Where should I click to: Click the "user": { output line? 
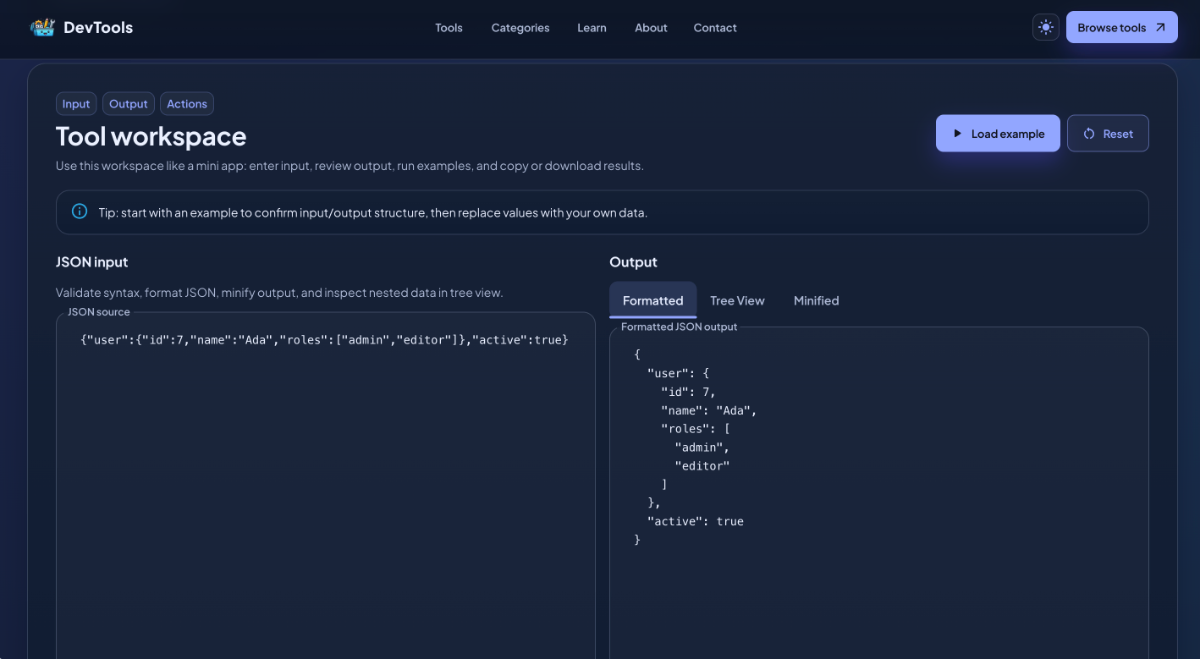(678, 373)
